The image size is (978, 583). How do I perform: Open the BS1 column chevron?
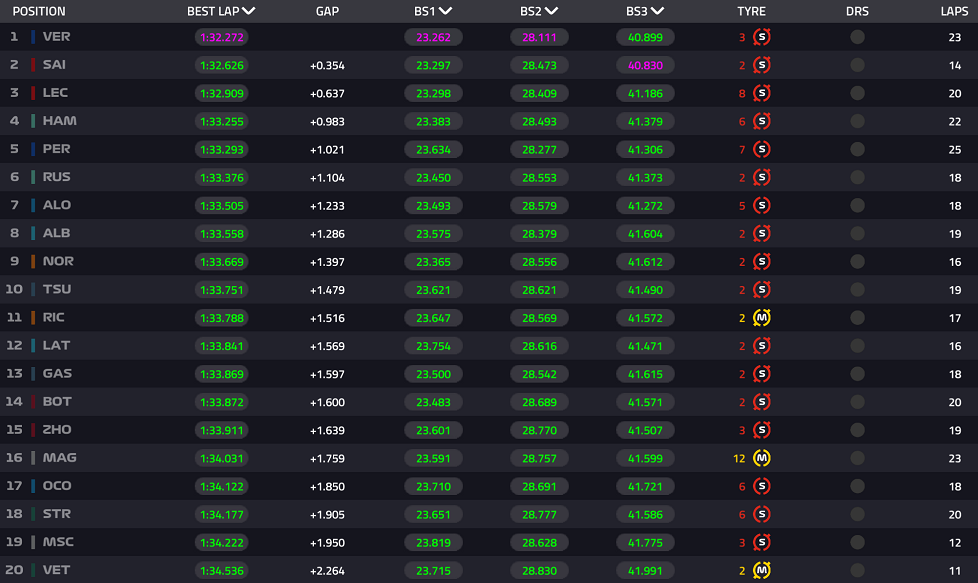(x=445, y=11)
